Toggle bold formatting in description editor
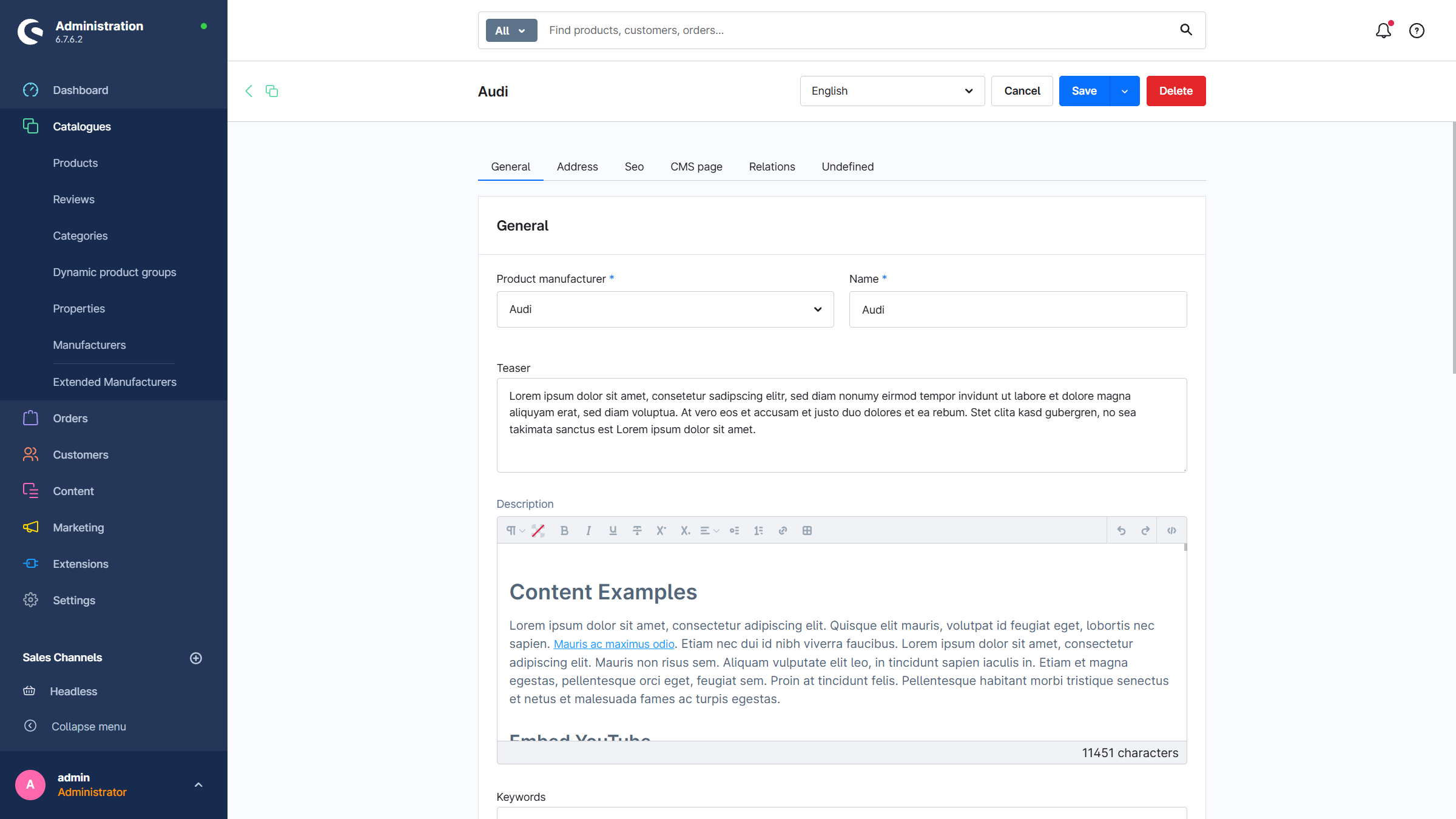 click(x=564, y=531)
